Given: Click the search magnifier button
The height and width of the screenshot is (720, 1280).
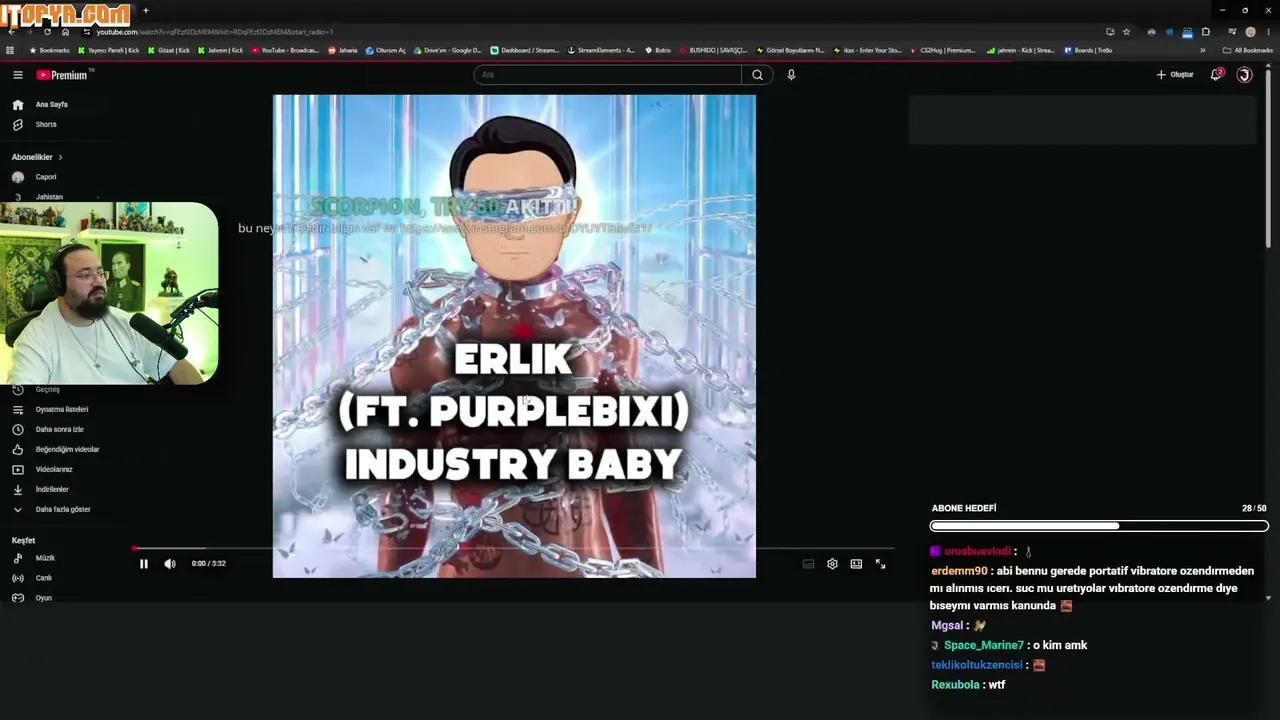Looking at the screenshot, I should 757,75.
